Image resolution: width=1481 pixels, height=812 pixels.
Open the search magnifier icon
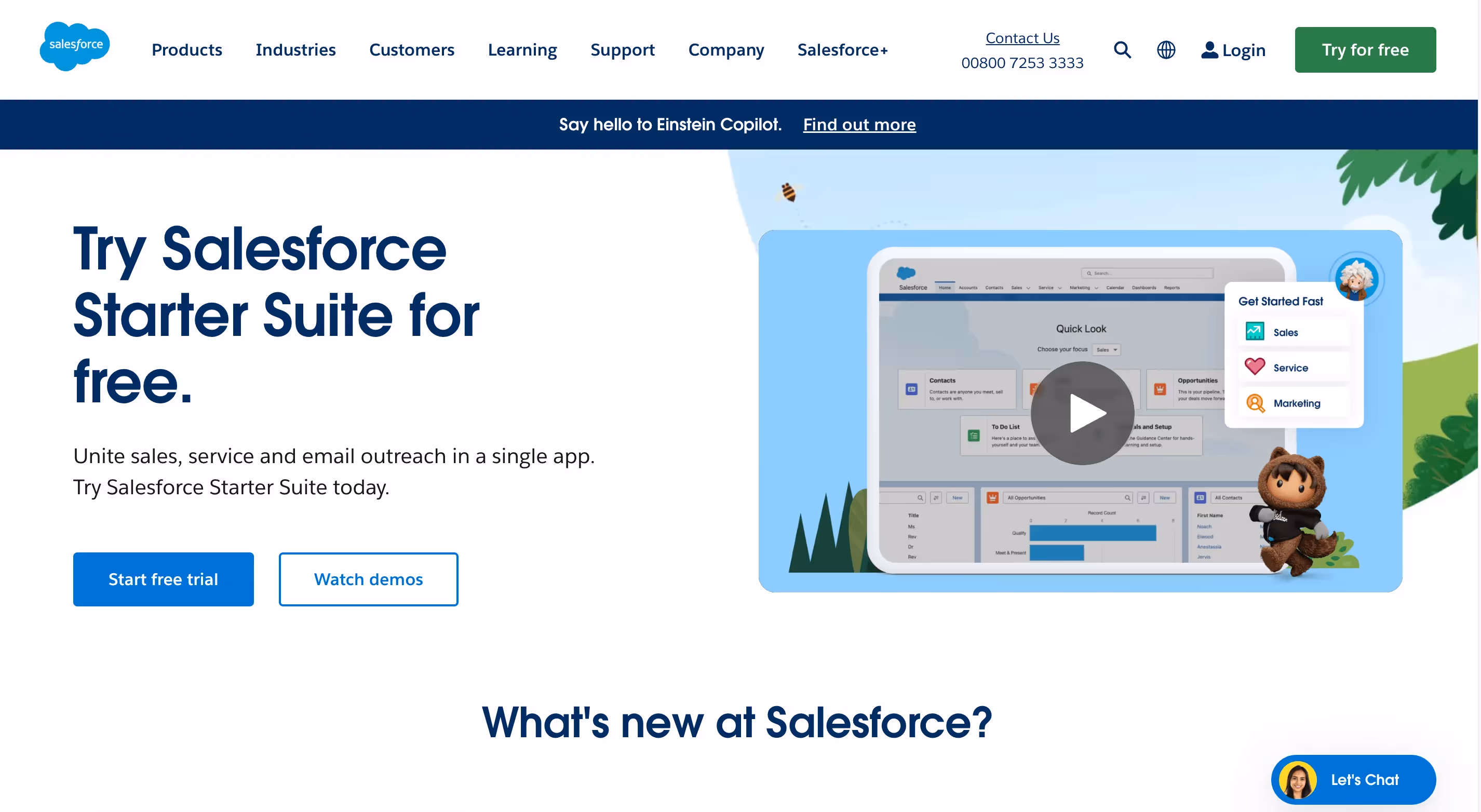pos(1122,50)
